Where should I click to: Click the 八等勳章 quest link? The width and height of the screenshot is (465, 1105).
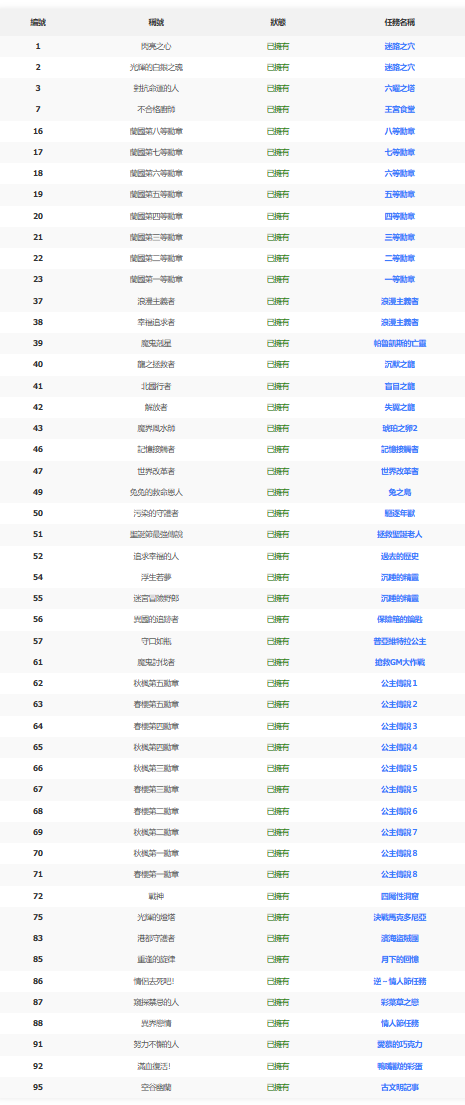399,131
